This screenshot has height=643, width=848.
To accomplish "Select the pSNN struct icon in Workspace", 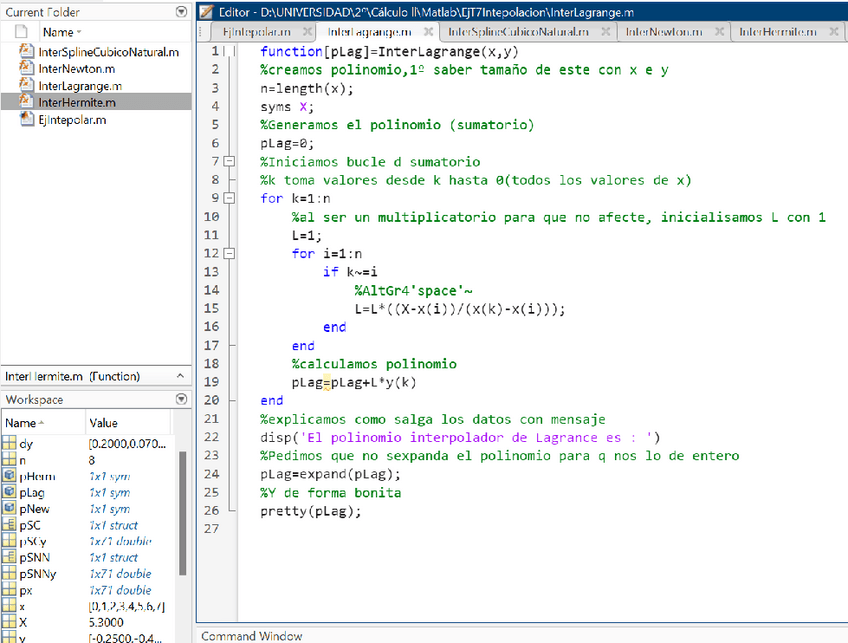I will (x=9, y=557).
